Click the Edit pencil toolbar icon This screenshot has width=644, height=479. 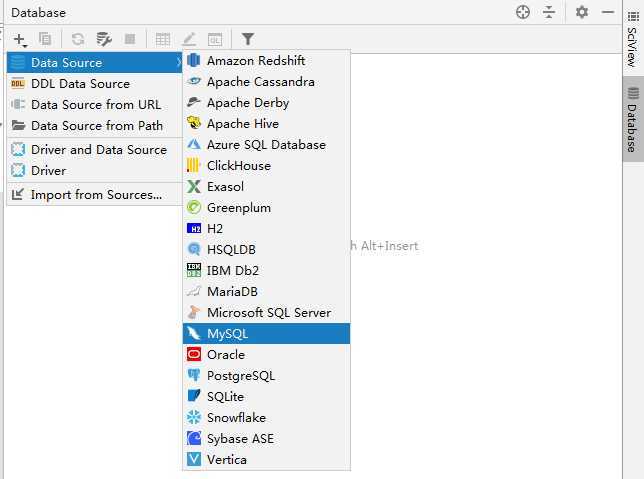click(x=189, y=39)
